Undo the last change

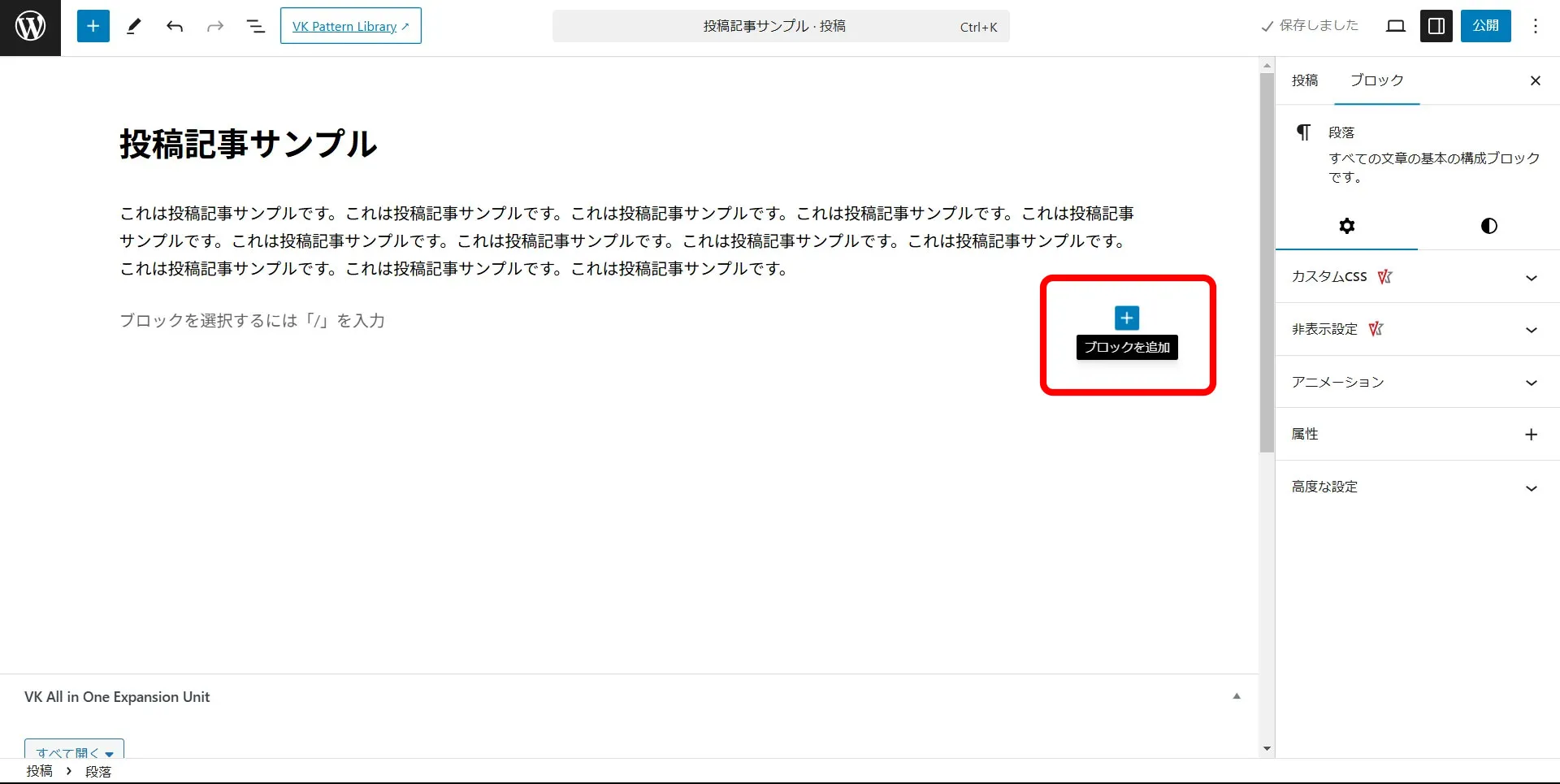tap(174, 25)
